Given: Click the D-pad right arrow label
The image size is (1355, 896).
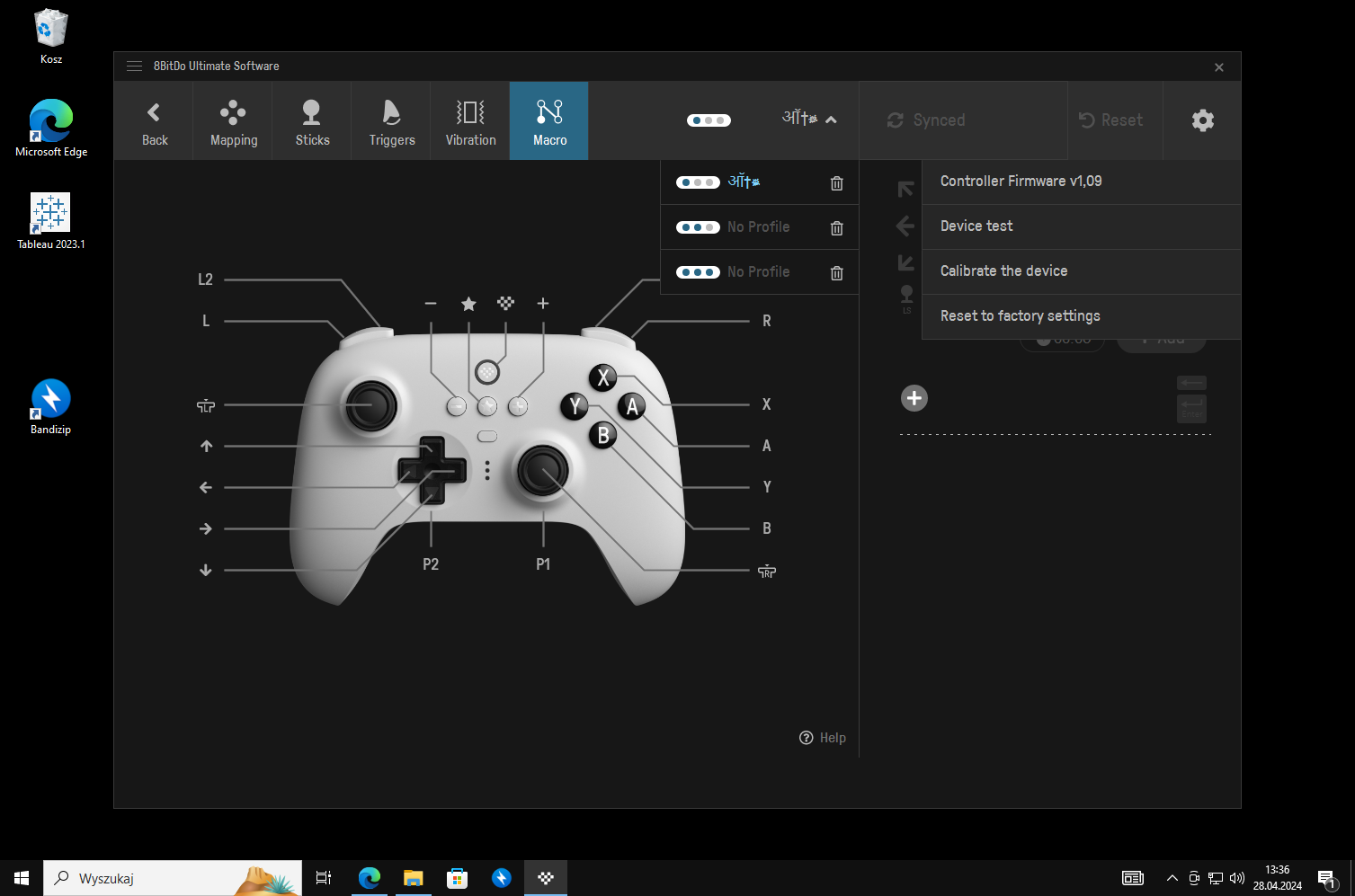Looking at the screenshot, I should [206, 528].
